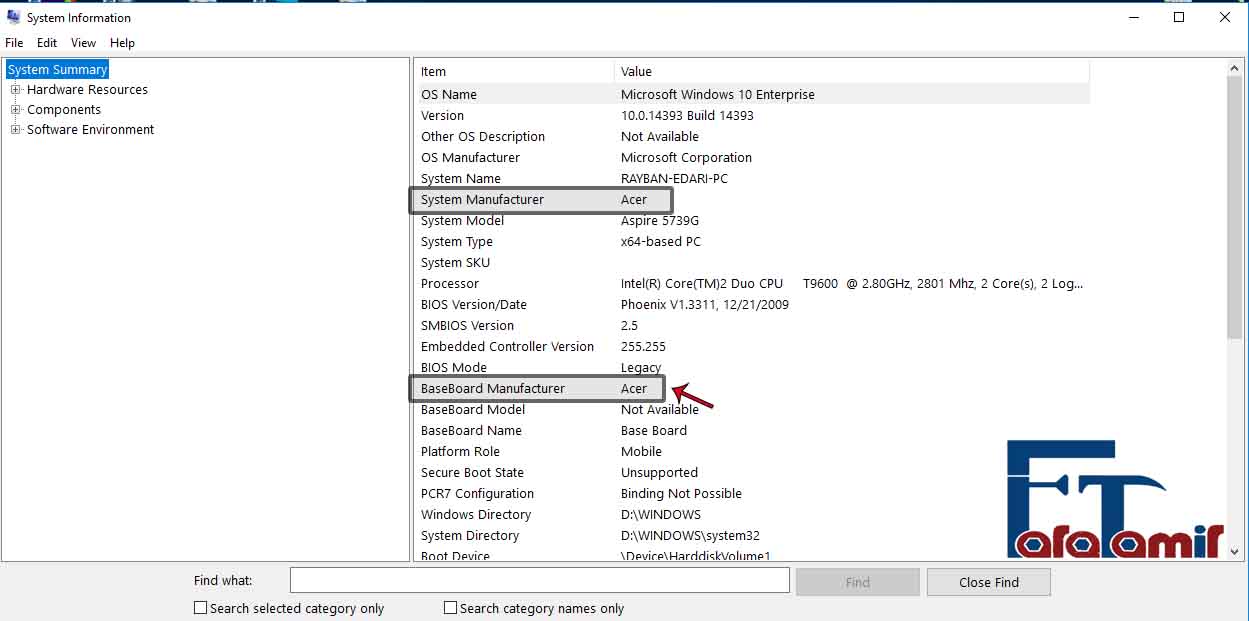Select the Software Environment tree item
This screenshot has width=1249, height=621.
point(90,129)
